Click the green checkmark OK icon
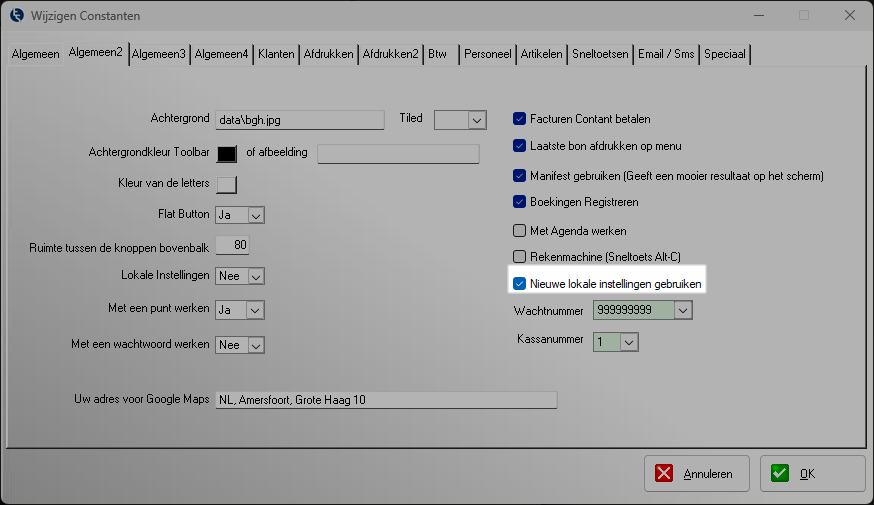Screen dimensions: 874x505 pos(780,474)
